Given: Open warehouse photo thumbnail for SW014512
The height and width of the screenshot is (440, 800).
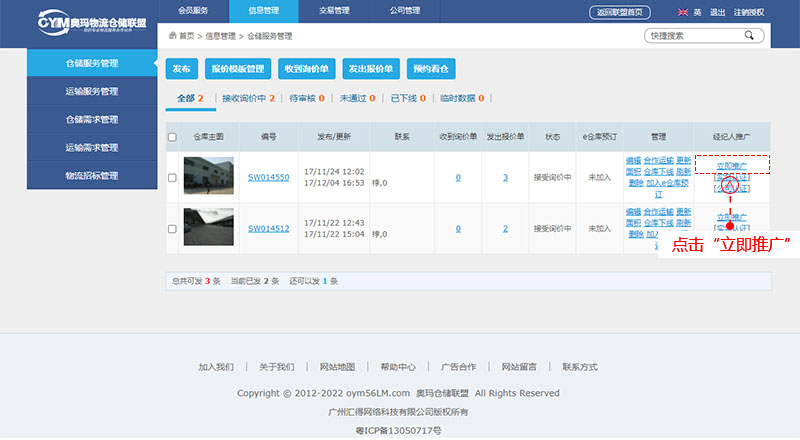Looking at the screenshot, I should click(208, 228).
